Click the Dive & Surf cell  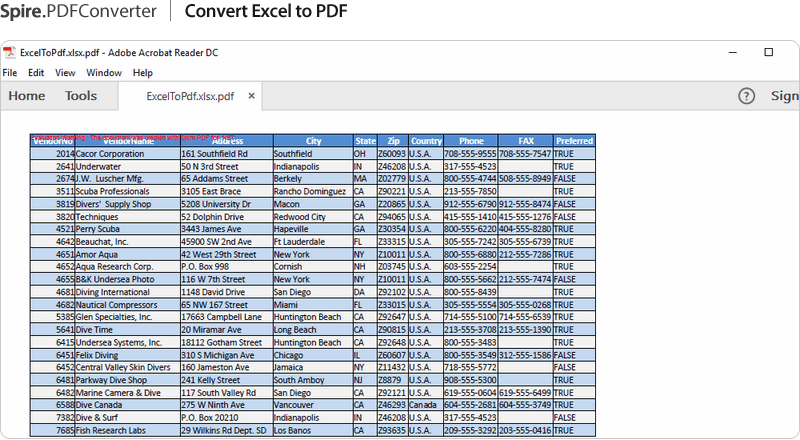[128, 418]
